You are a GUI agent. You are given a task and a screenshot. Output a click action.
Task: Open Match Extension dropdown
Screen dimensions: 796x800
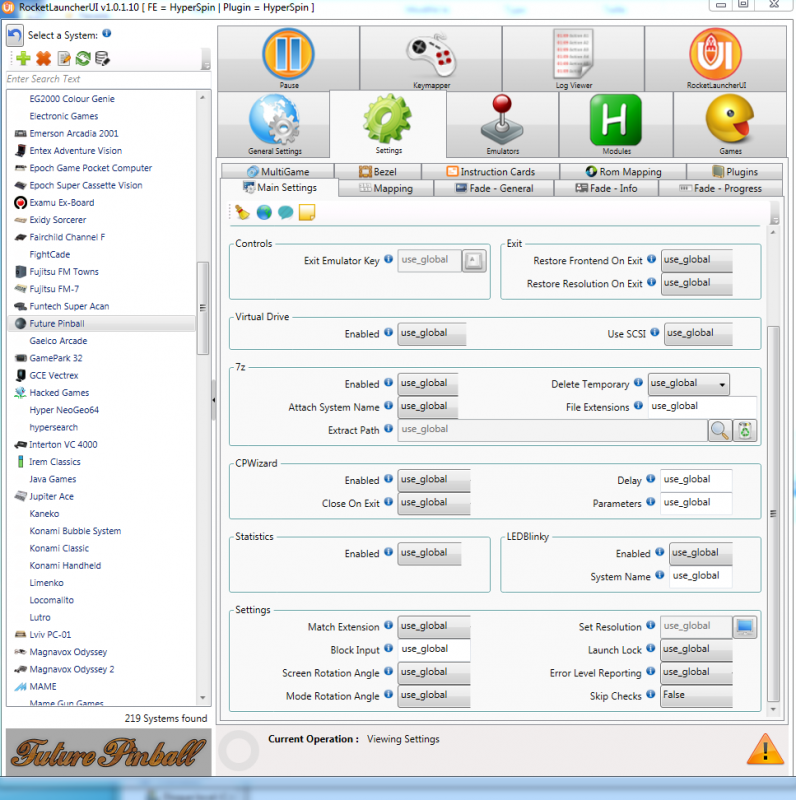434,627
